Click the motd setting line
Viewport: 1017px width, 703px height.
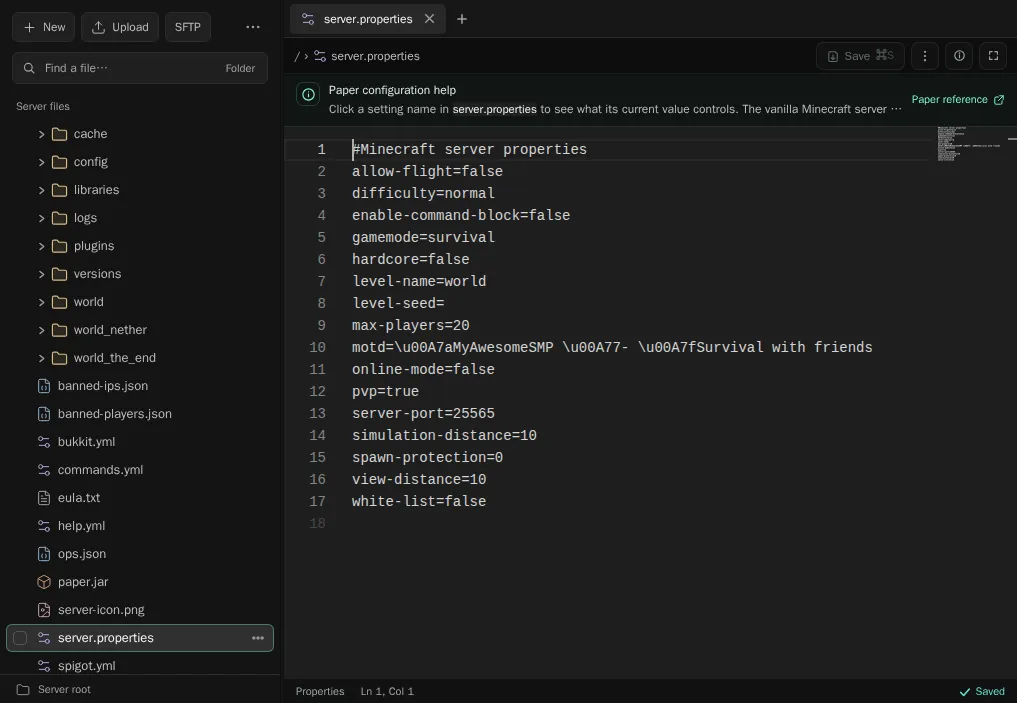pyautogui.click(x=612, y=348)
